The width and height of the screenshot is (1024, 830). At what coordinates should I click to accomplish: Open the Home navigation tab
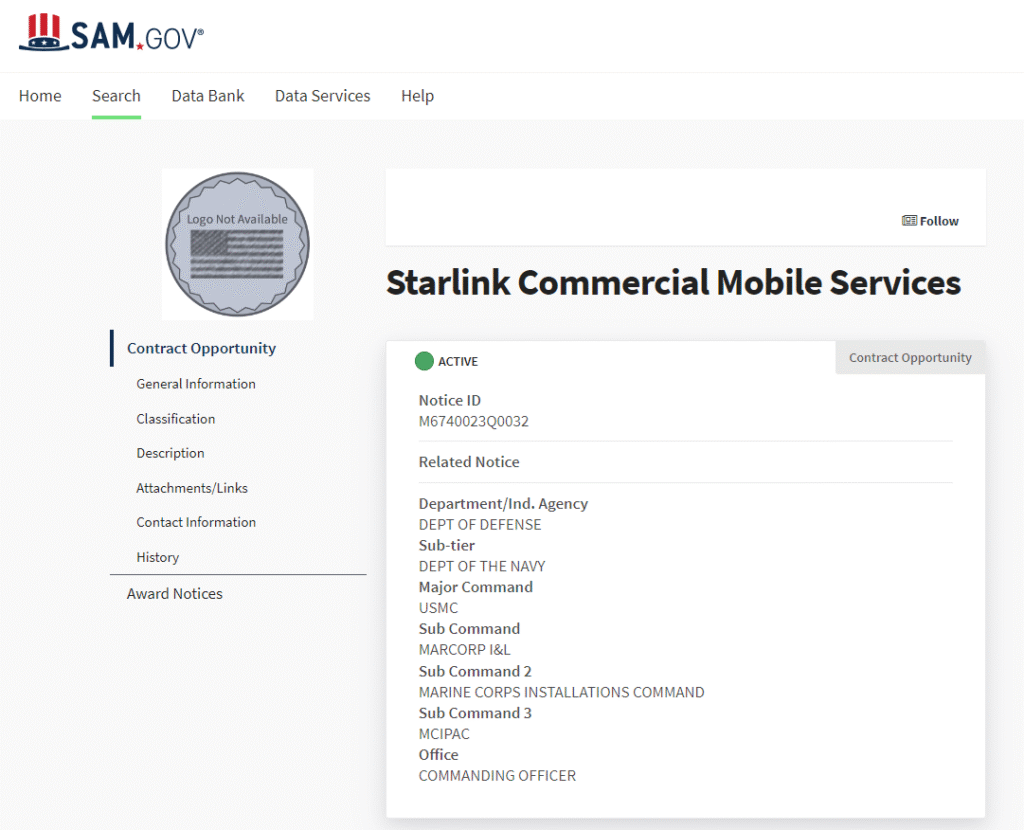(40, 96)
